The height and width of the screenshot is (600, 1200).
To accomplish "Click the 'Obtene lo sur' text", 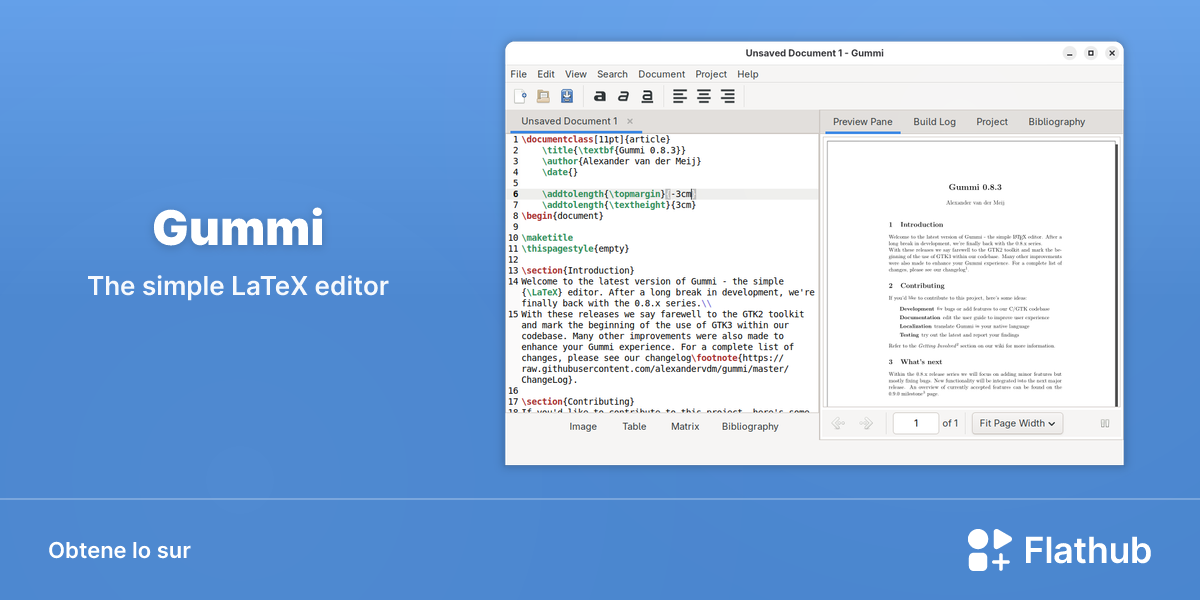I will [119, 550].
